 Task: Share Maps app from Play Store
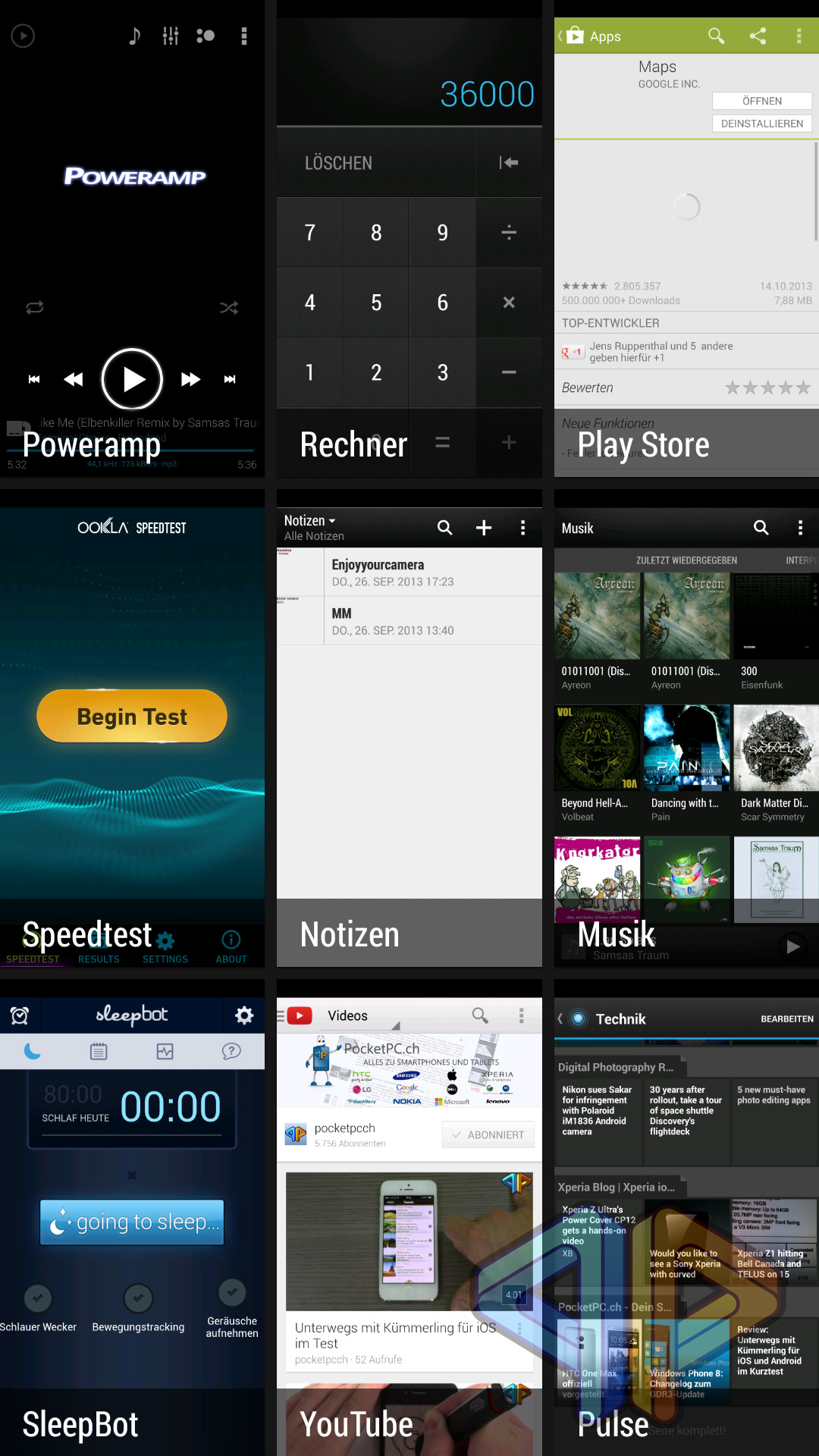tap(758, 36)
